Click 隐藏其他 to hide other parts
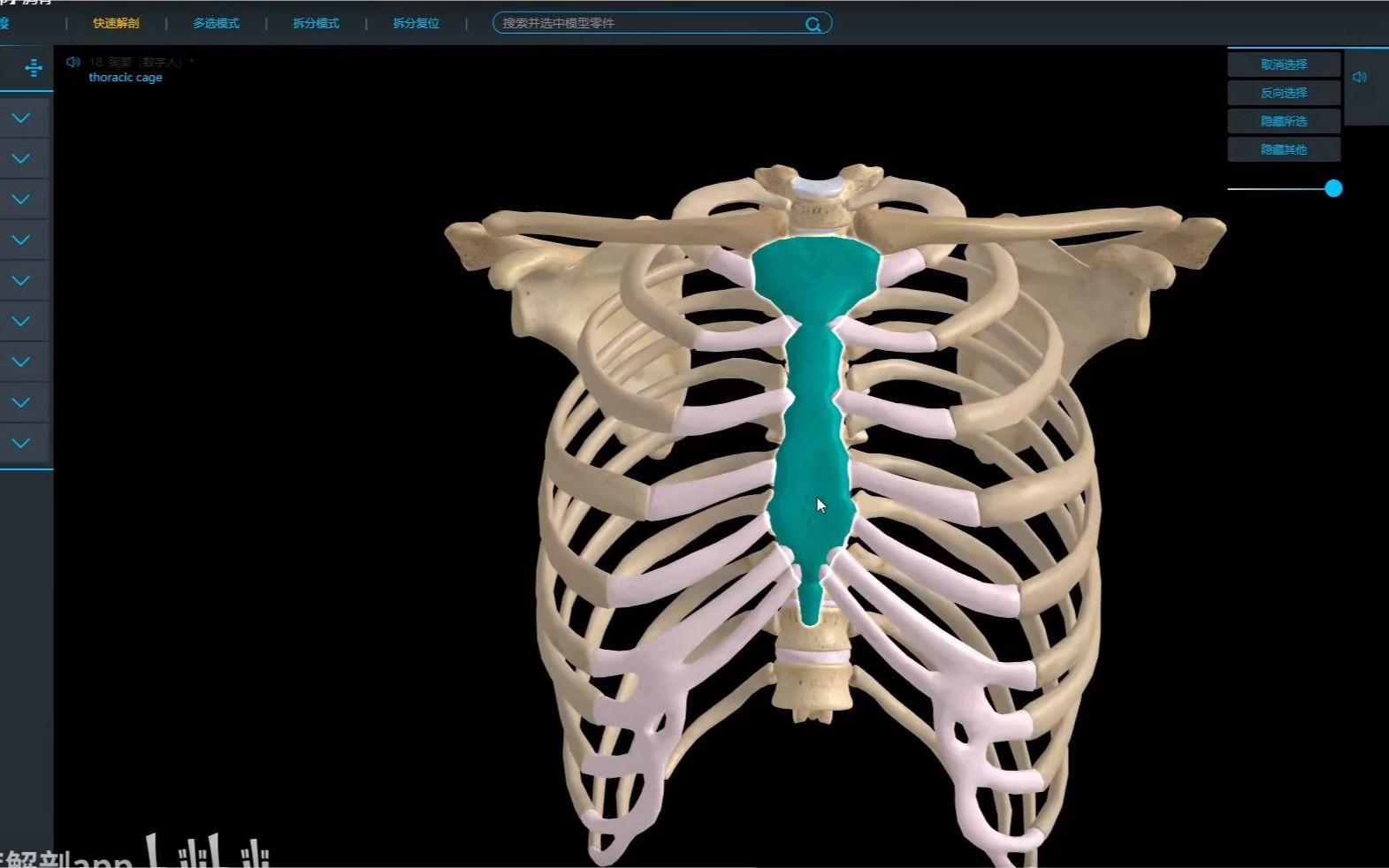The width and height of the screenshot is (1389, 868). 1284,149
